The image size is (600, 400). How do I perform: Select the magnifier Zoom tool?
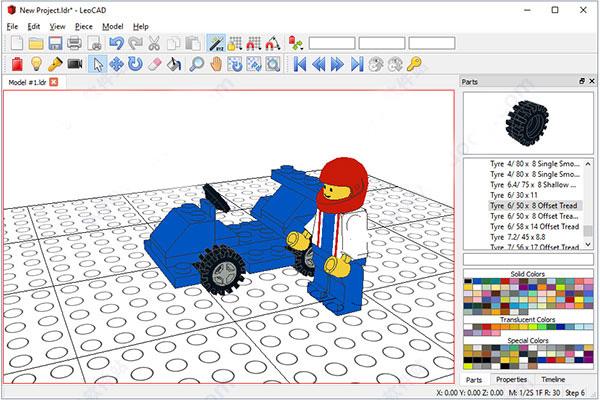click(195, 64)
